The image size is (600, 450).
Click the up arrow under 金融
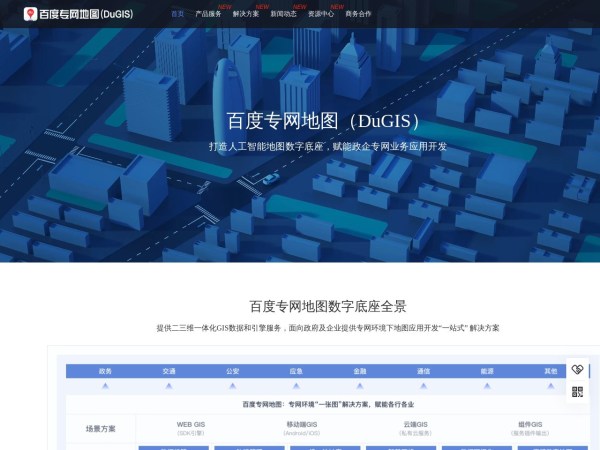359,385
